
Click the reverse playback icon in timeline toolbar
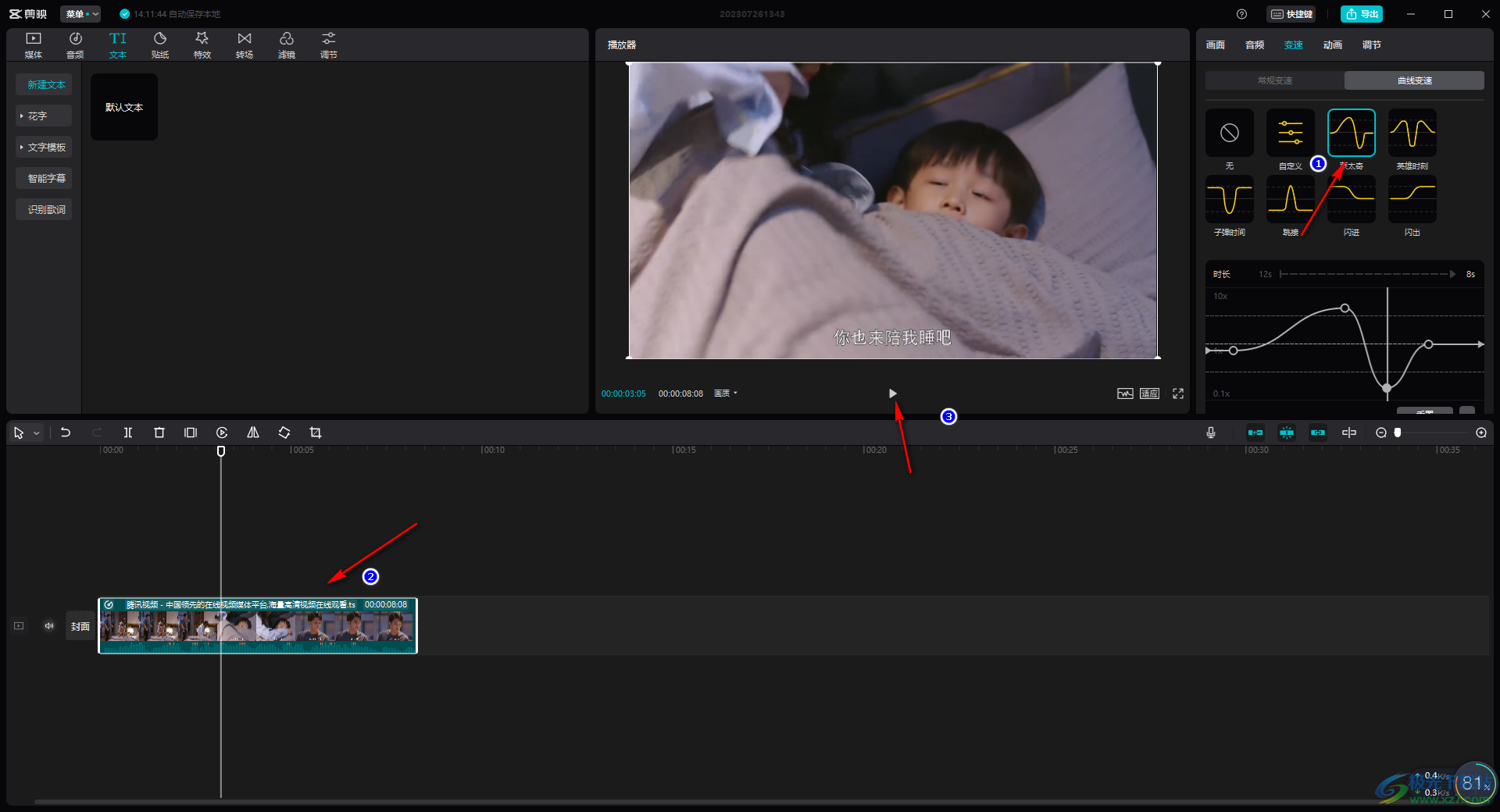(x=222, y=433)
